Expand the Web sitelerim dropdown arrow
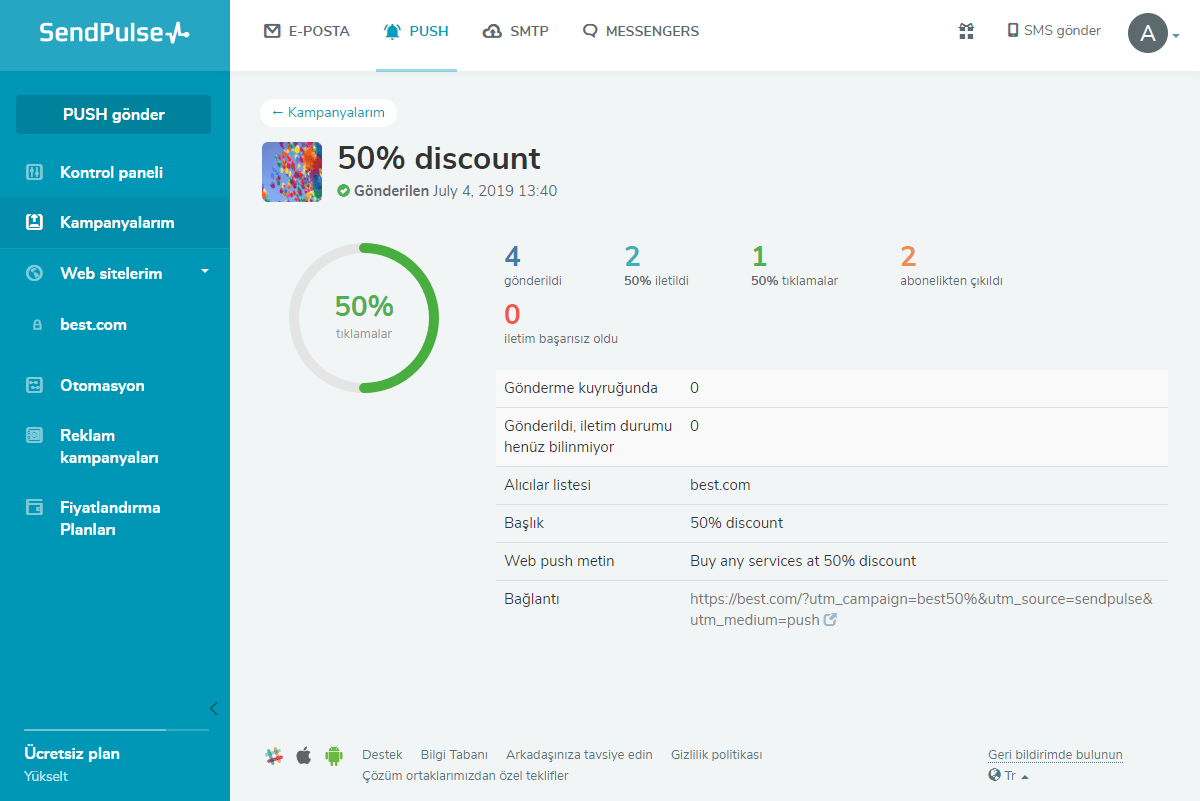This screenshot has width=1200, height=801. click(205, 271)
